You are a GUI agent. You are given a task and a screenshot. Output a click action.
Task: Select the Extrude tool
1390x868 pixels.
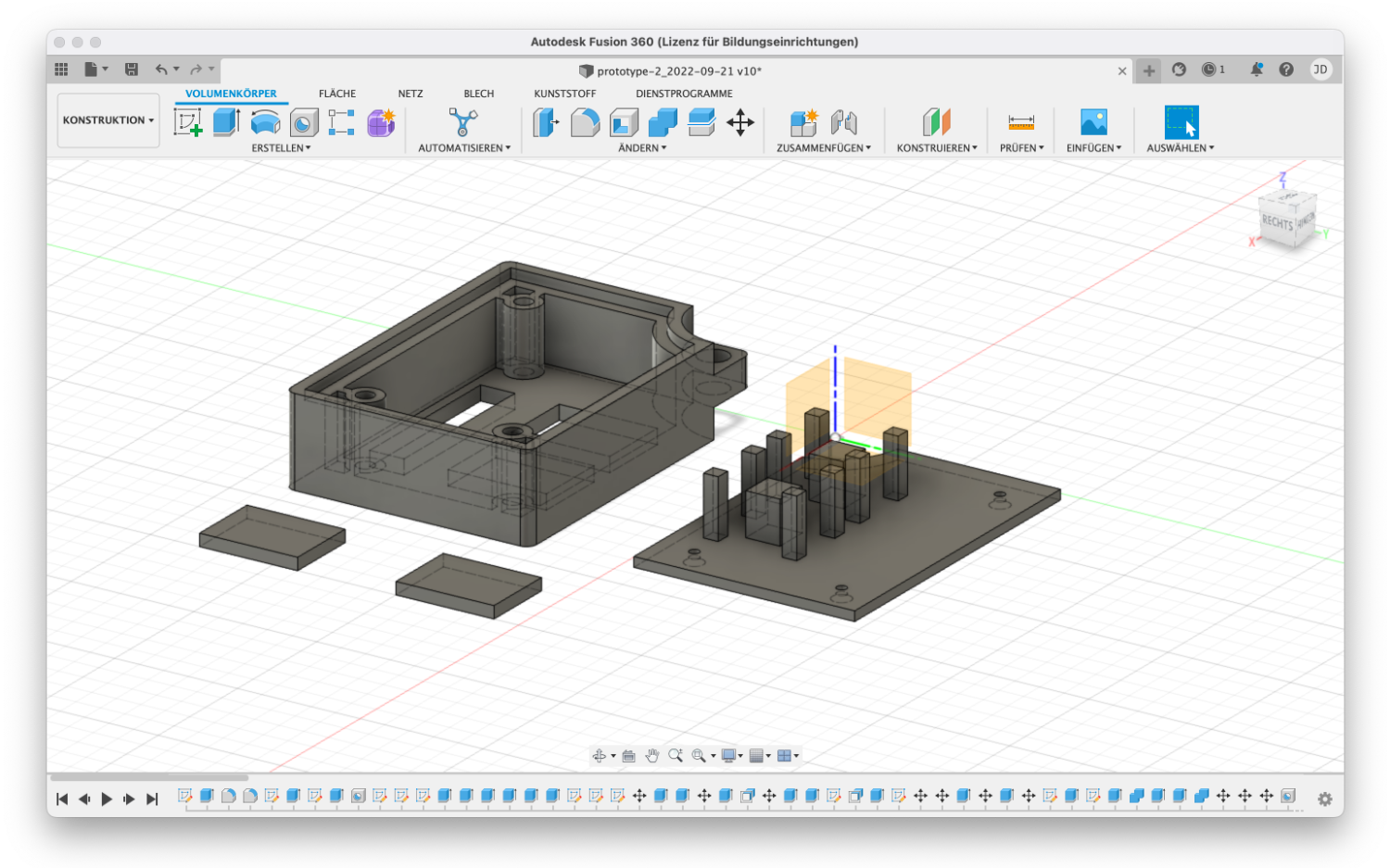[x=226, y=122]
